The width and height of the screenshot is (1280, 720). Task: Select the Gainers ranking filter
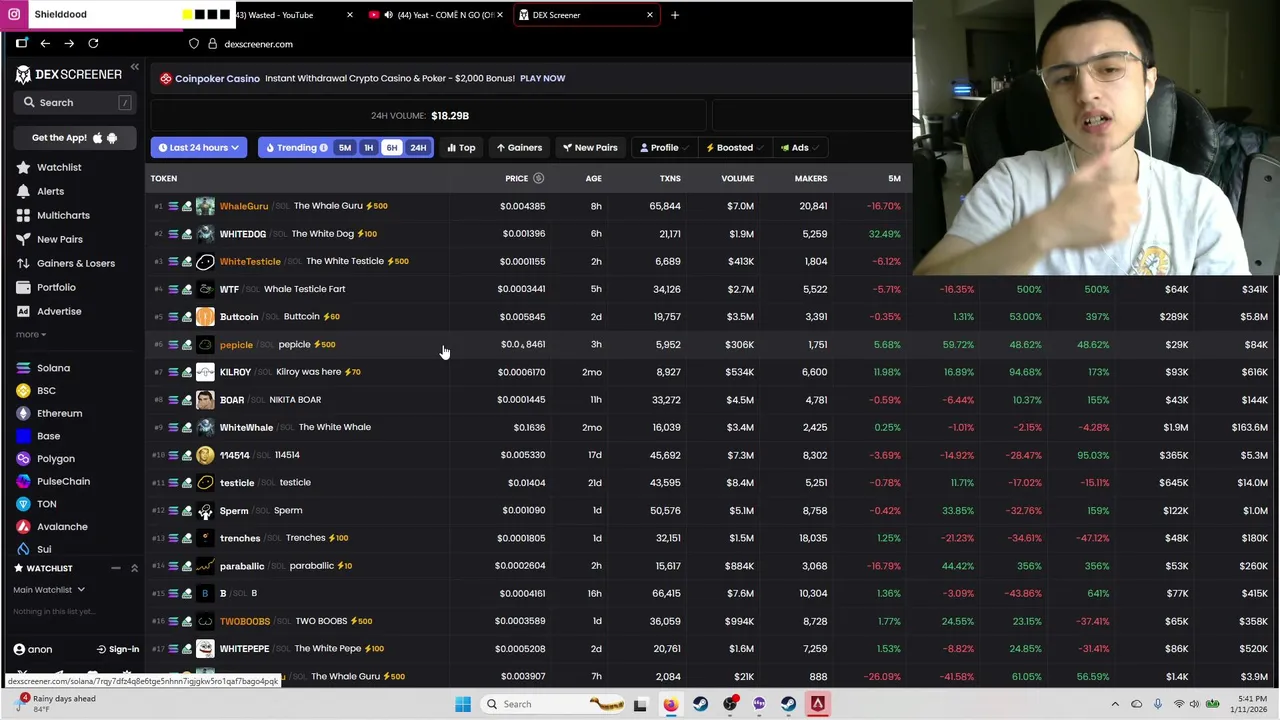coord(519,148)
